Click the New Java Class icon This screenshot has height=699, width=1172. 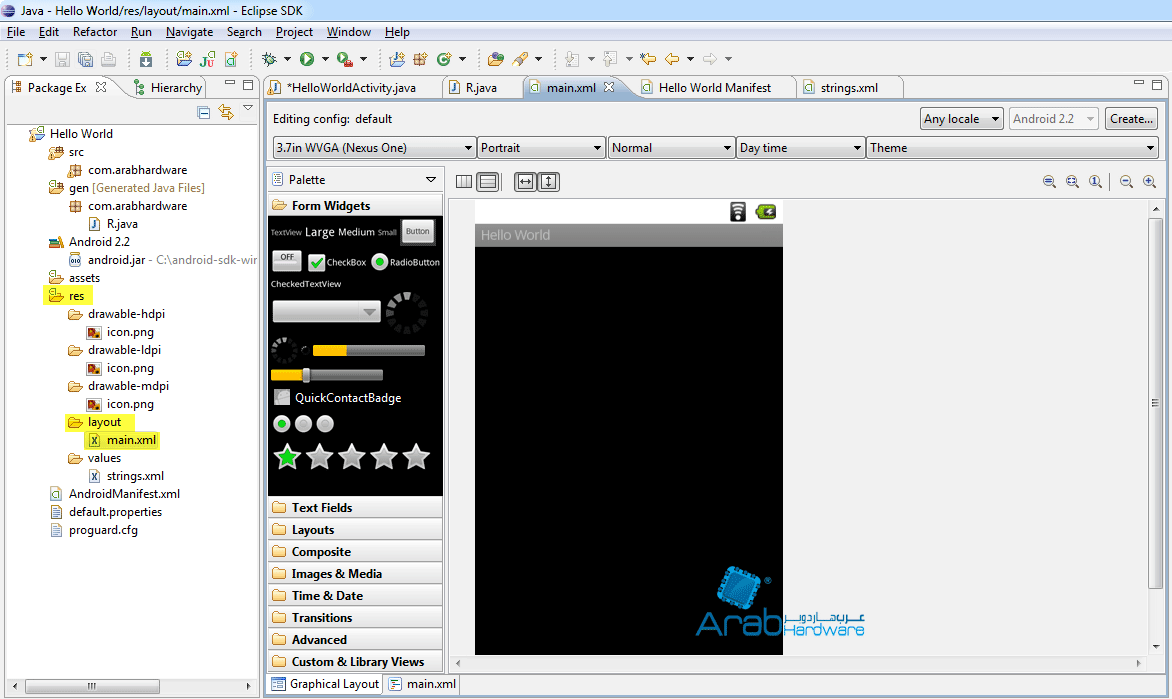pos(444,59)
